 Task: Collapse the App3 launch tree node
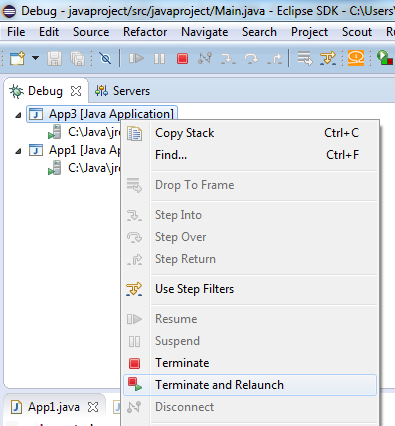click(x=18, y=115)
